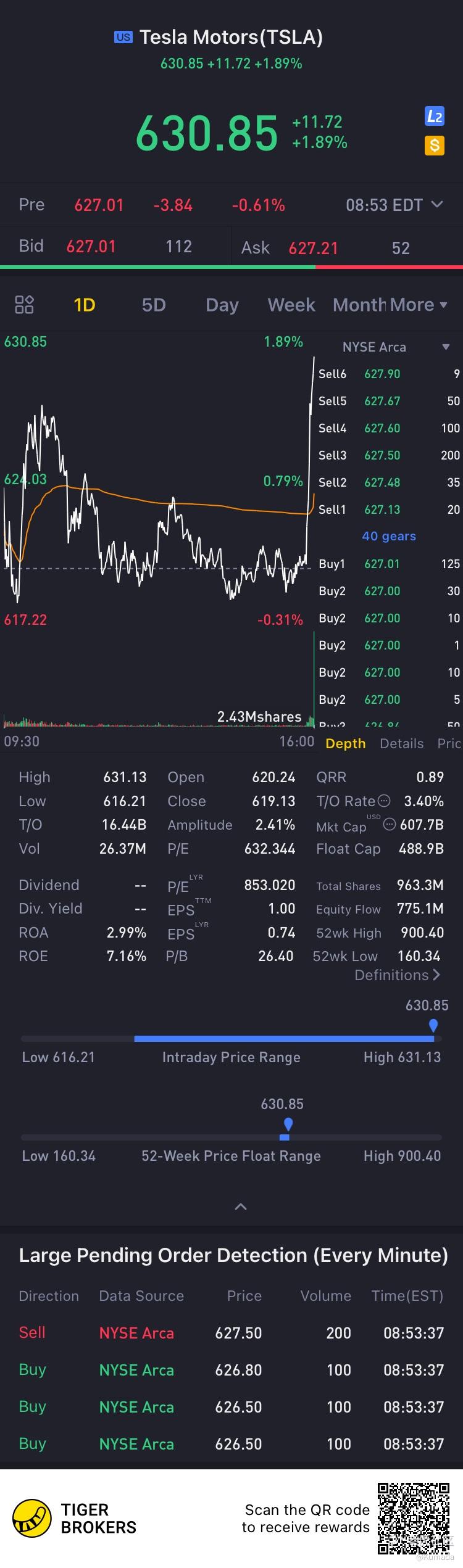The width and height of the screenshot is (463, 1568).
Task: Tap the Sell3 627.50 order row
Action: tap(389, 455)
